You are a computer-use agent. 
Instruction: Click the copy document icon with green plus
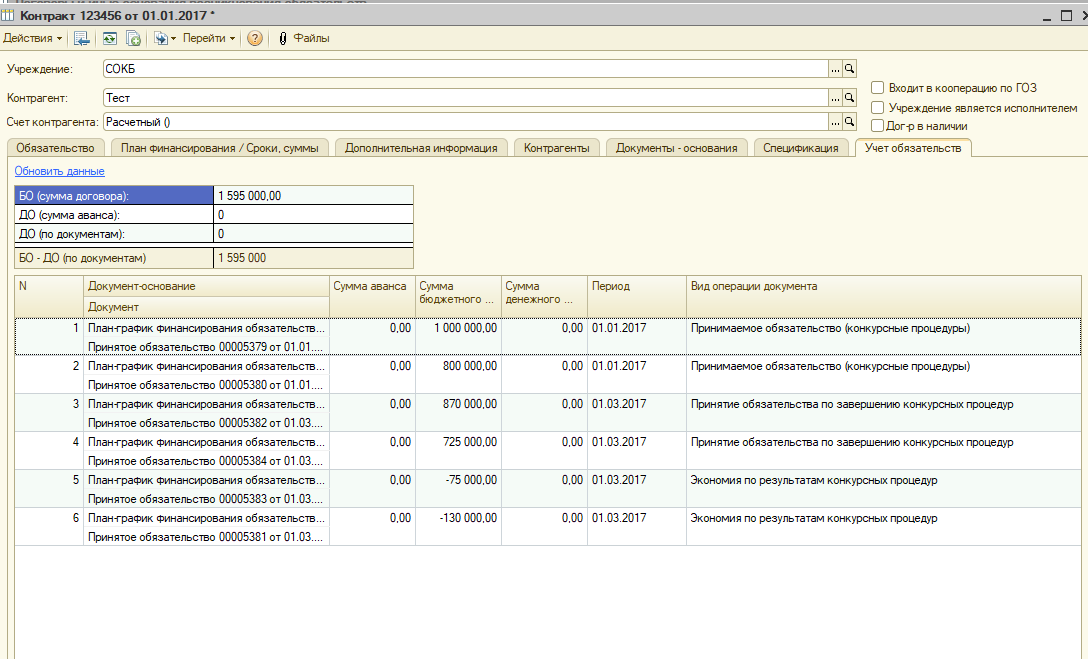click(133, 38)
